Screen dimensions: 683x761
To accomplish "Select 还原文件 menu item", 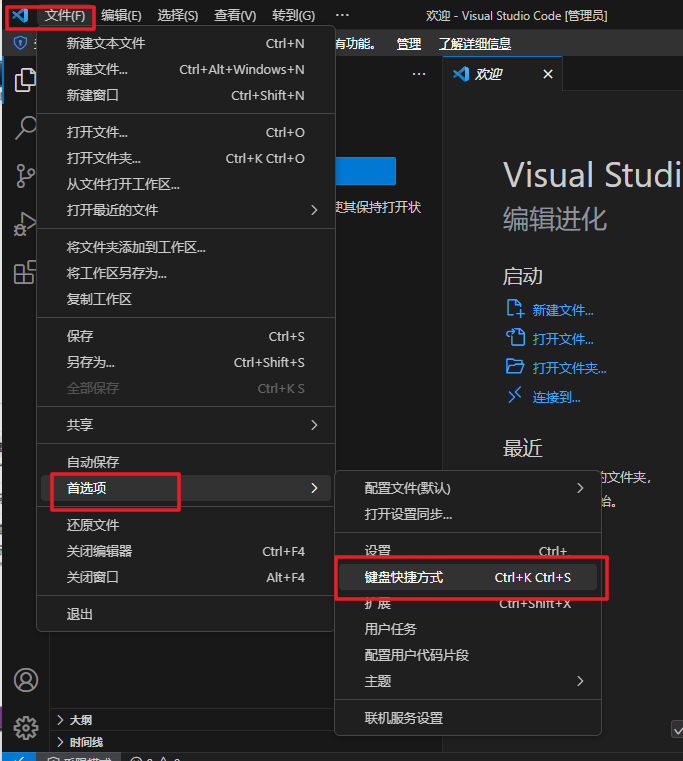I will point(185,525).
